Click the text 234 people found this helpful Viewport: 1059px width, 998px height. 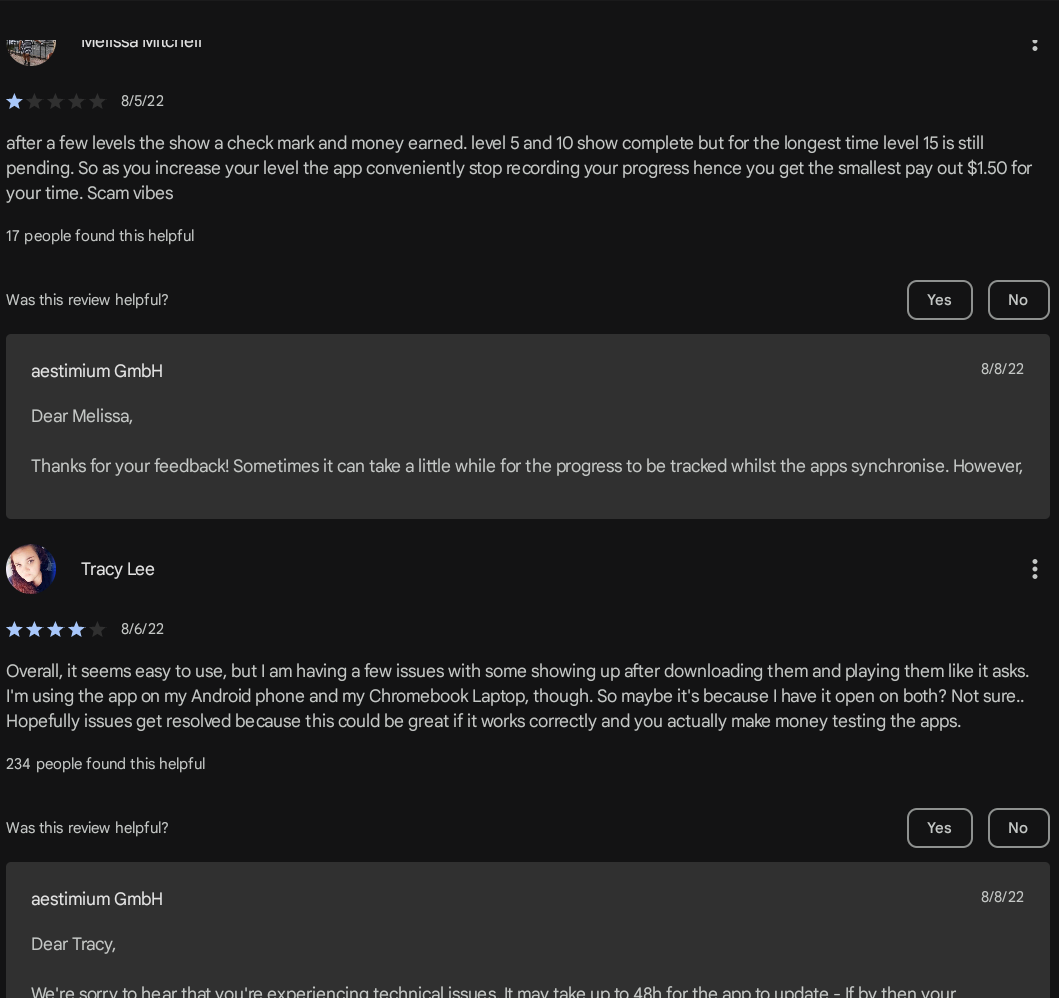[105, 763]
